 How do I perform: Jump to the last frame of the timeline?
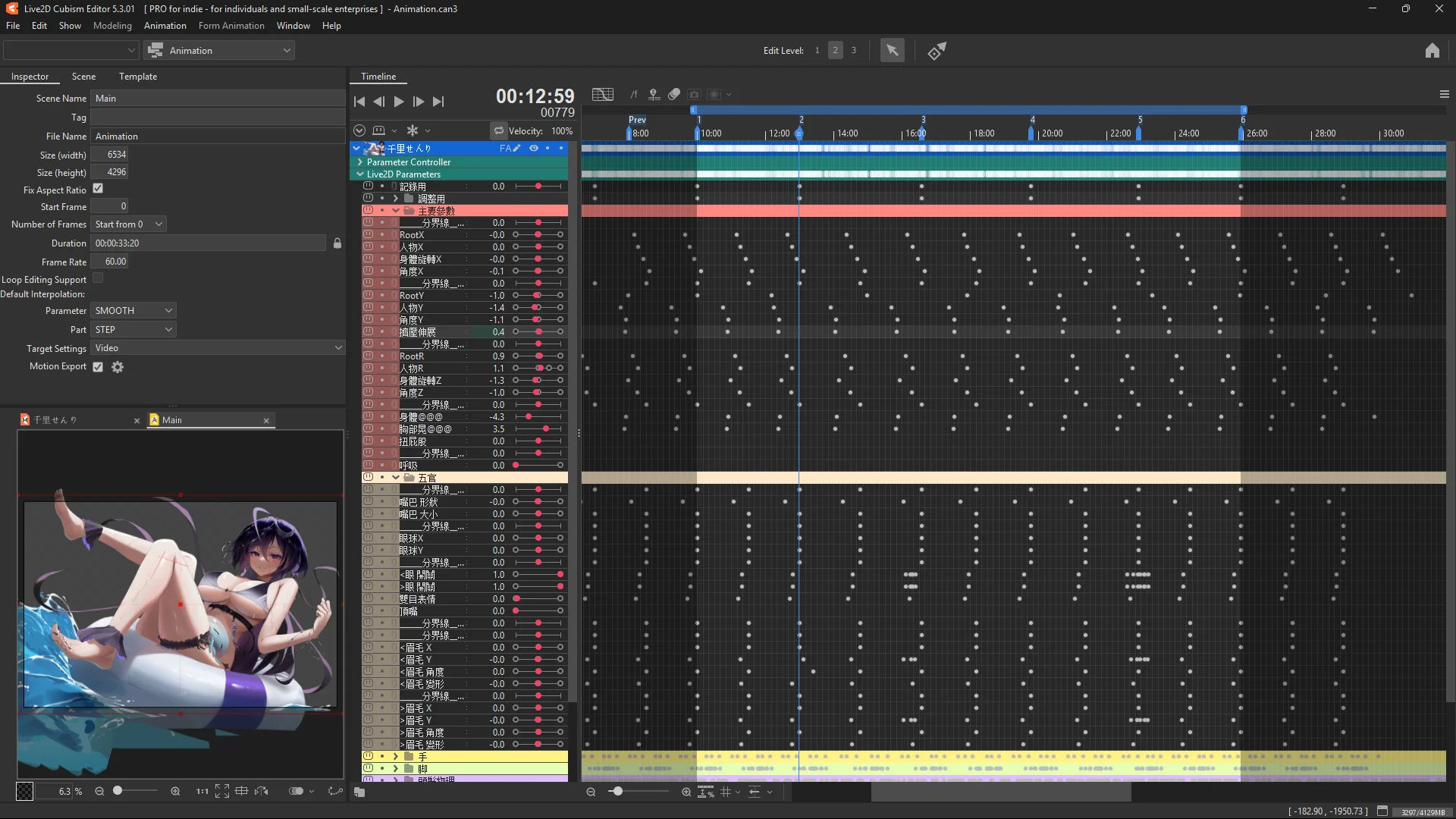[438, 102]
